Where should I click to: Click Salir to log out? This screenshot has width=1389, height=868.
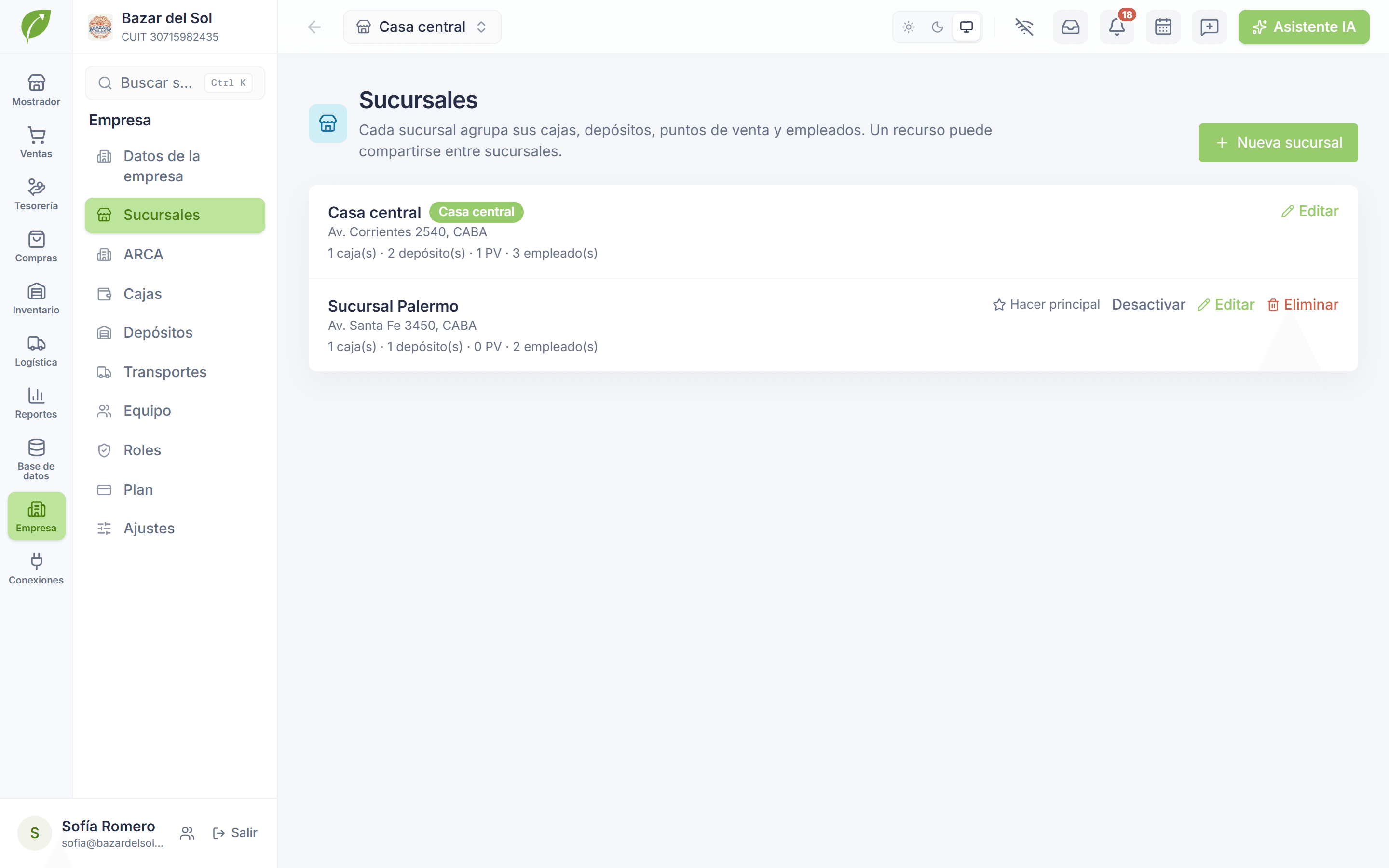point(235,833)
